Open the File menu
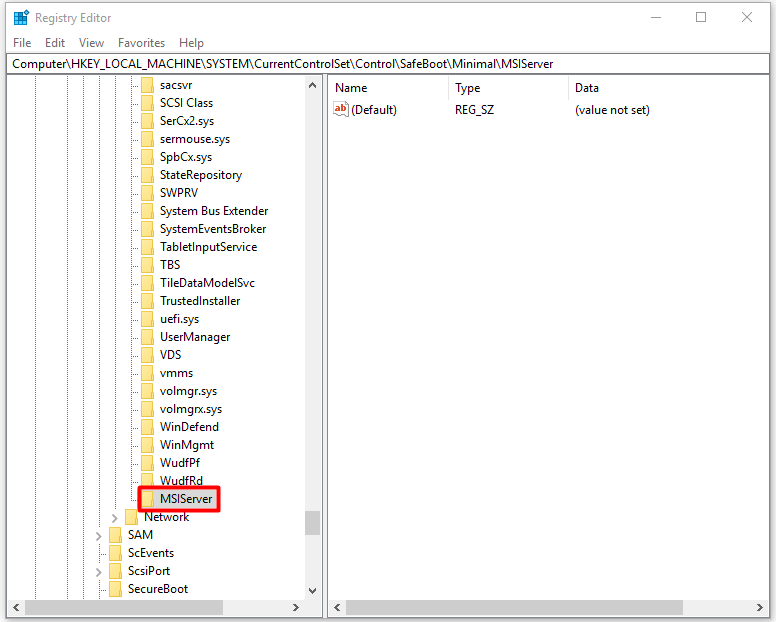 [22, 43]
